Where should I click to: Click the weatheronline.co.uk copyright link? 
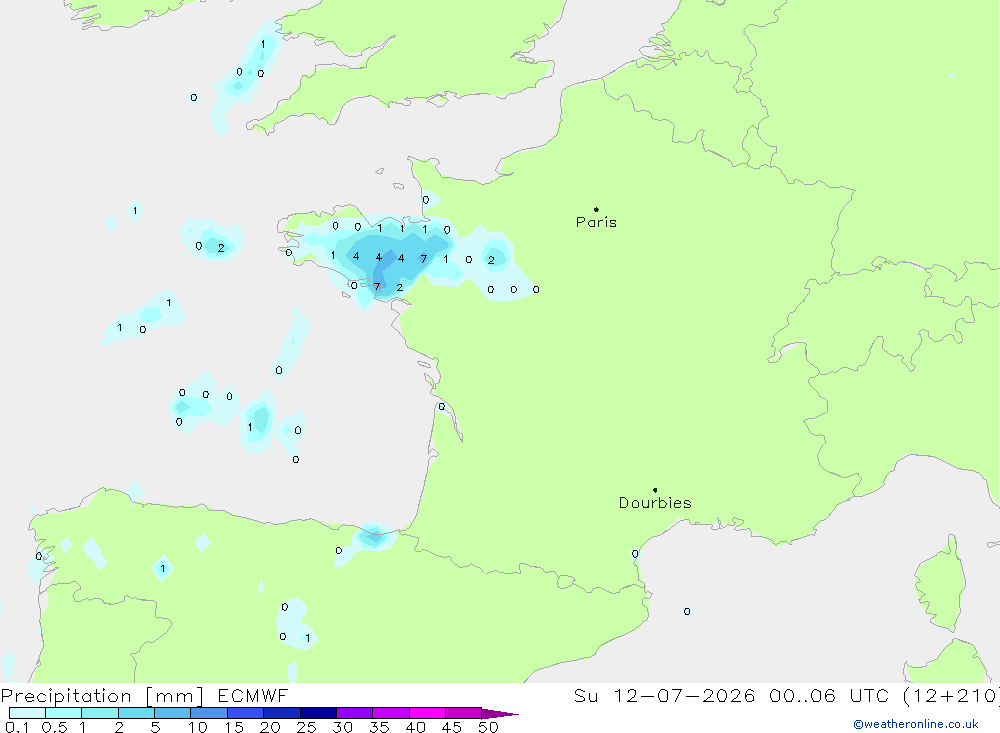(916, 724)
